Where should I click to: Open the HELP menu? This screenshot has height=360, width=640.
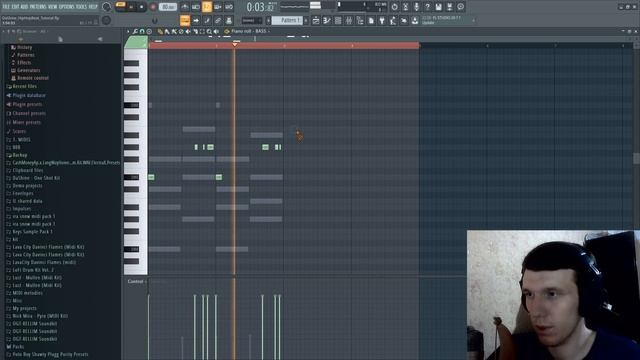tap(93, 7)
